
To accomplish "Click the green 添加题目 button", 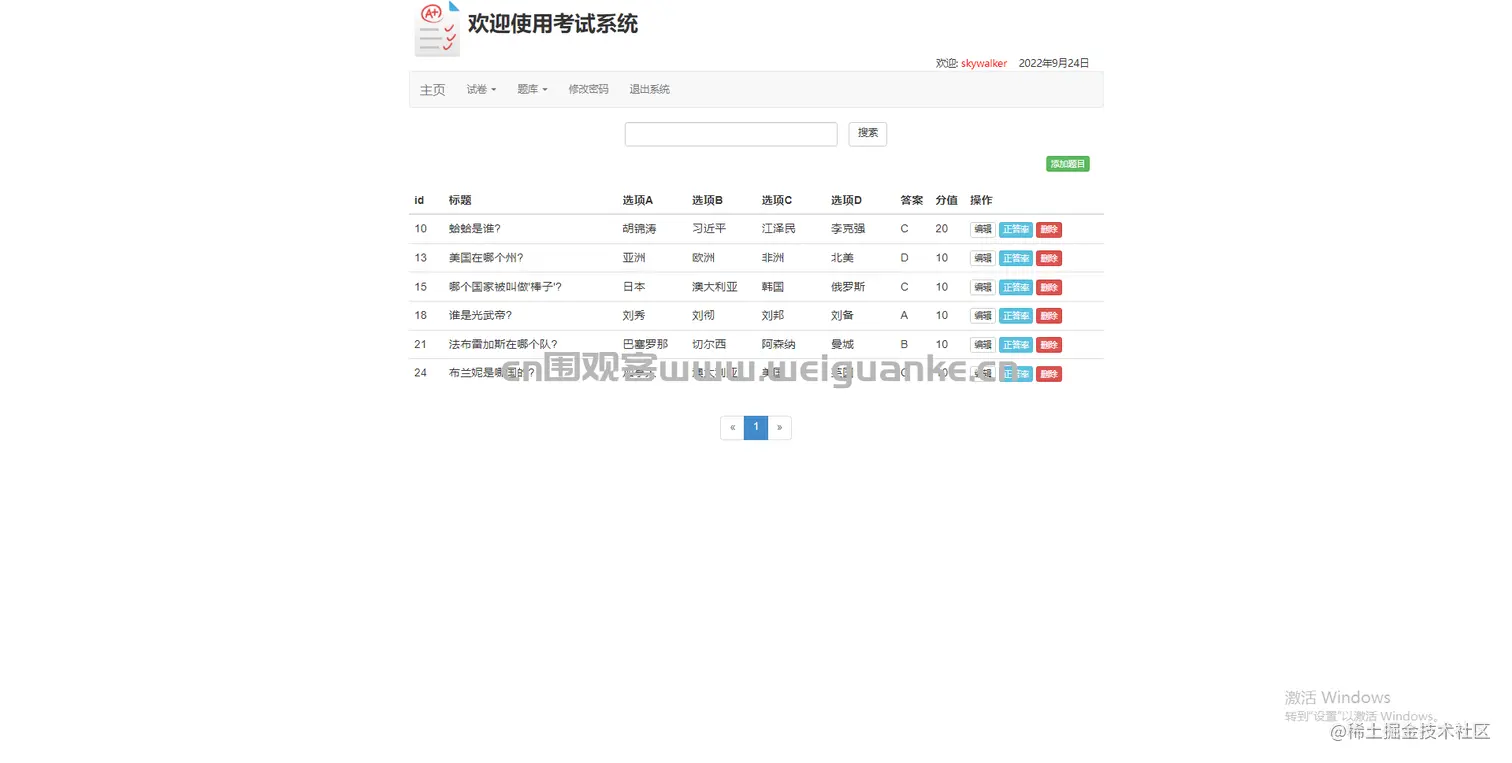I will click(x=1067, y=164).
